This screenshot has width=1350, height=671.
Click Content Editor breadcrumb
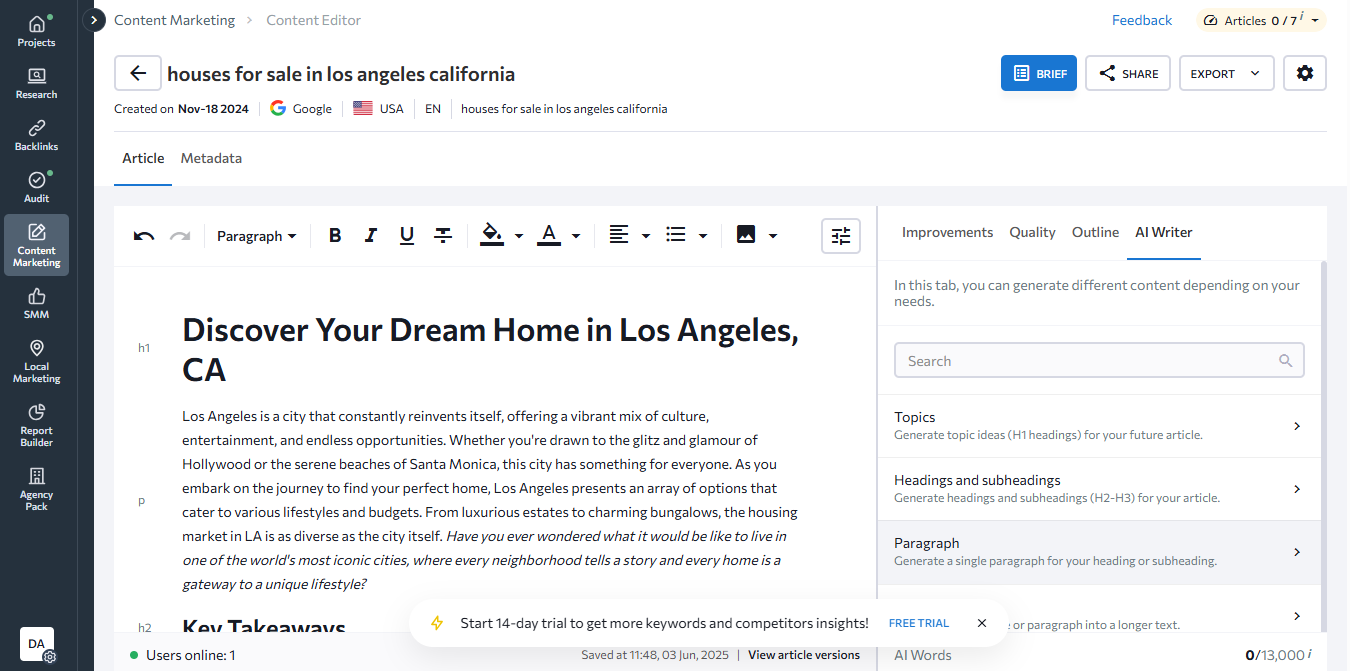(314, 20)
